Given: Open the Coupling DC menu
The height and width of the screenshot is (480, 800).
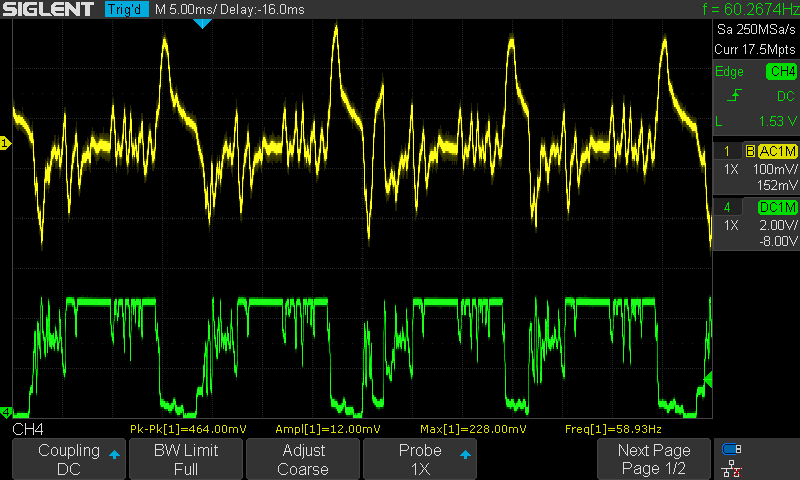Looking at the screenshot, I should tap(68, 459).
